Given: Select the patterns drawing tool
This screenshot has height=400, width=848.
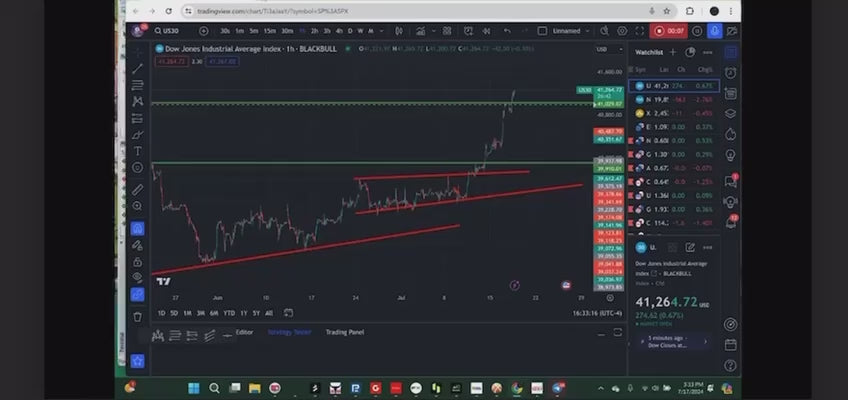Looking at the screenshot, I should click(137, 101).
